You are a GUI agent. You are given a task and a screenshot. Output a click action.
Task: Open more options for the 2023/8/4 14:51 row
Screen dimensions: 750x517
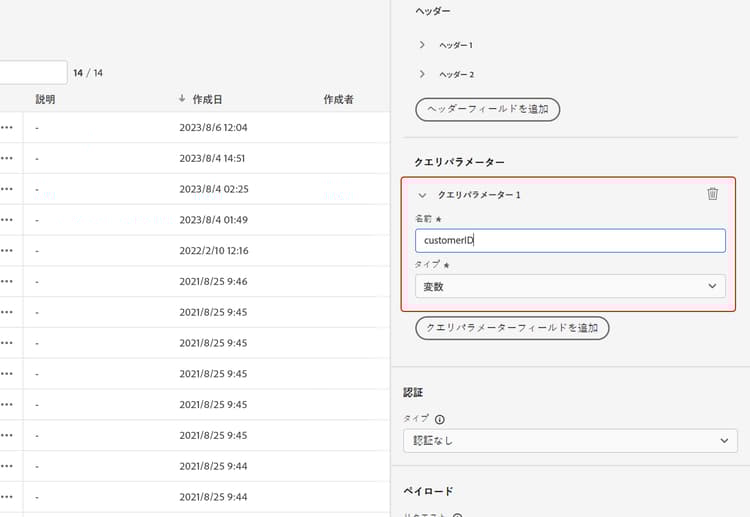point(7,159)
